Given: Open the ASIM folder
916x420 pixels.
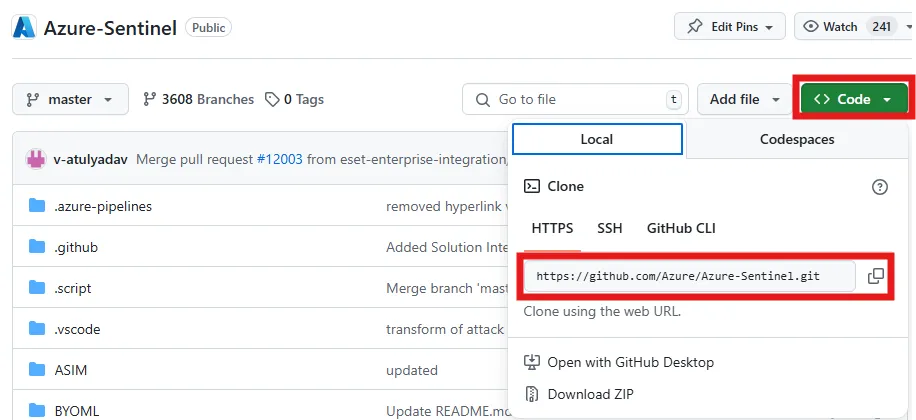Looking at the screenshot, I should click(x=71, y=370).
